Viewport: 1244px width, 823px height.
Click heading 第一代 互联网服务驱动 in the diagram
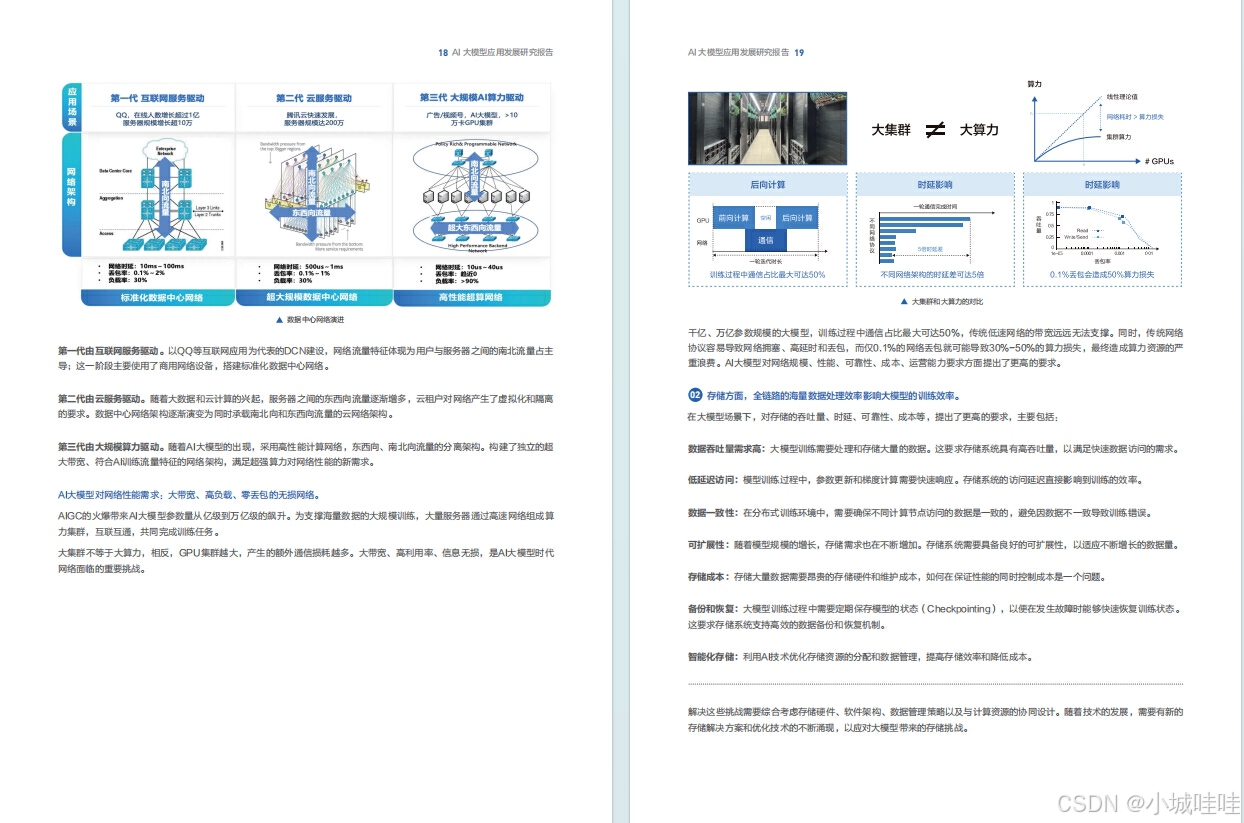point(157,98)
